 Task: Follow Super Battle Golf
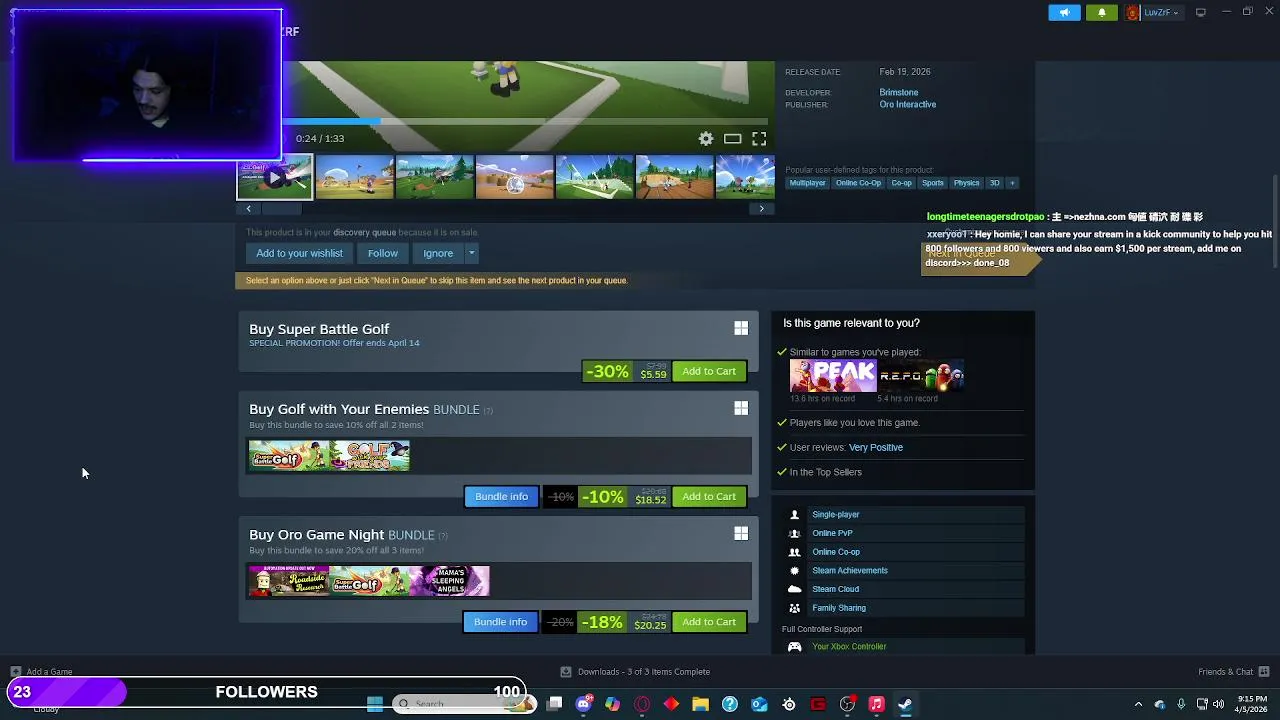click(x=382, y=253)
